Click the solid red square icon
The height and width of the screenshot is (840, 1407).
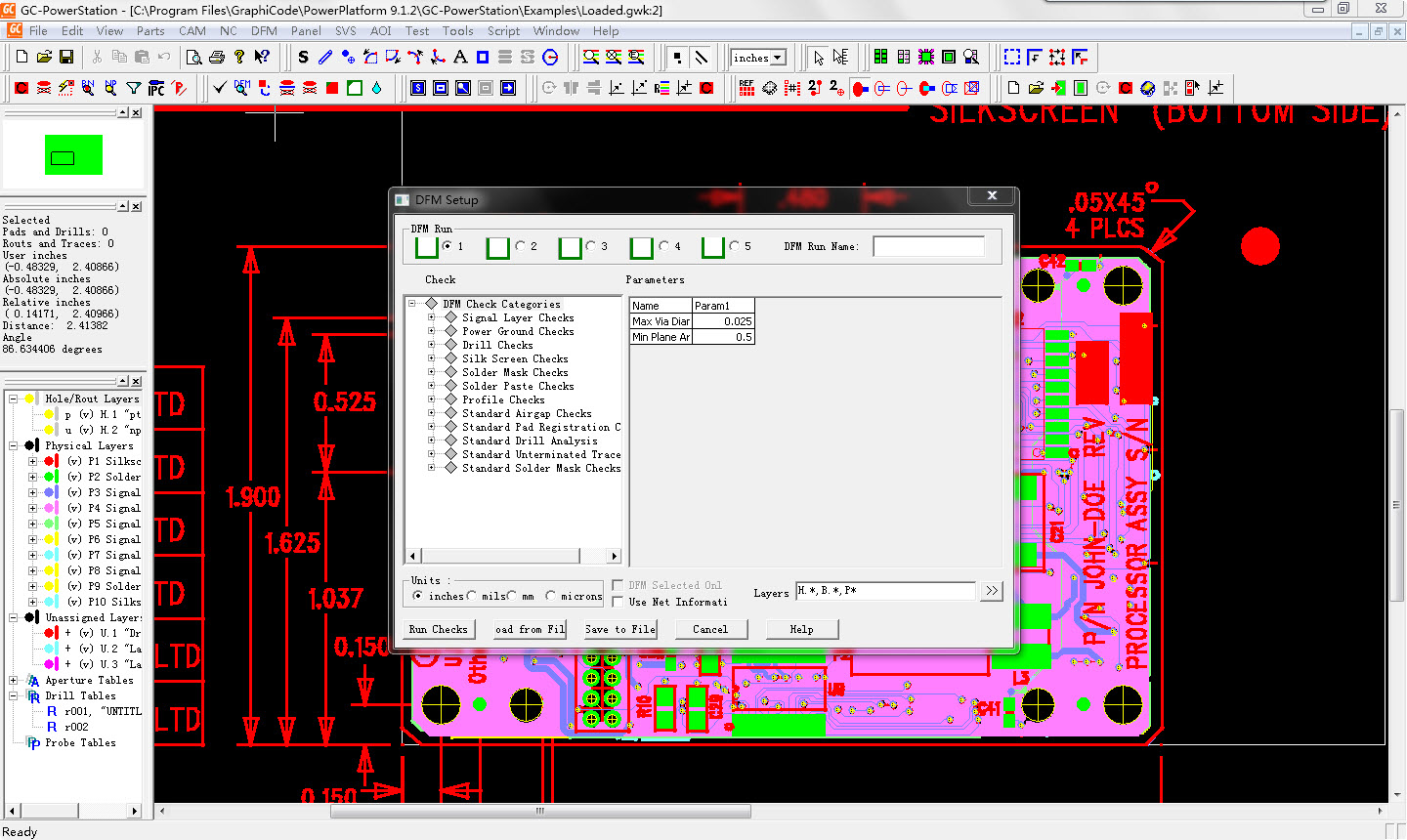coord(332,88)
